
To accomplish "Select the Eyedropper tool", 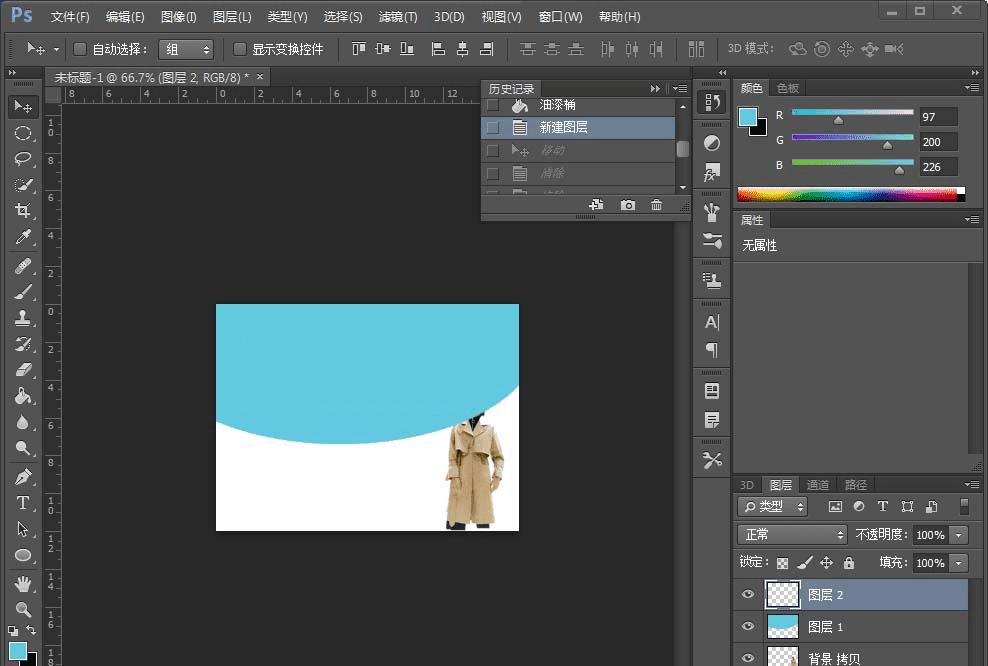I will [22, 238].
